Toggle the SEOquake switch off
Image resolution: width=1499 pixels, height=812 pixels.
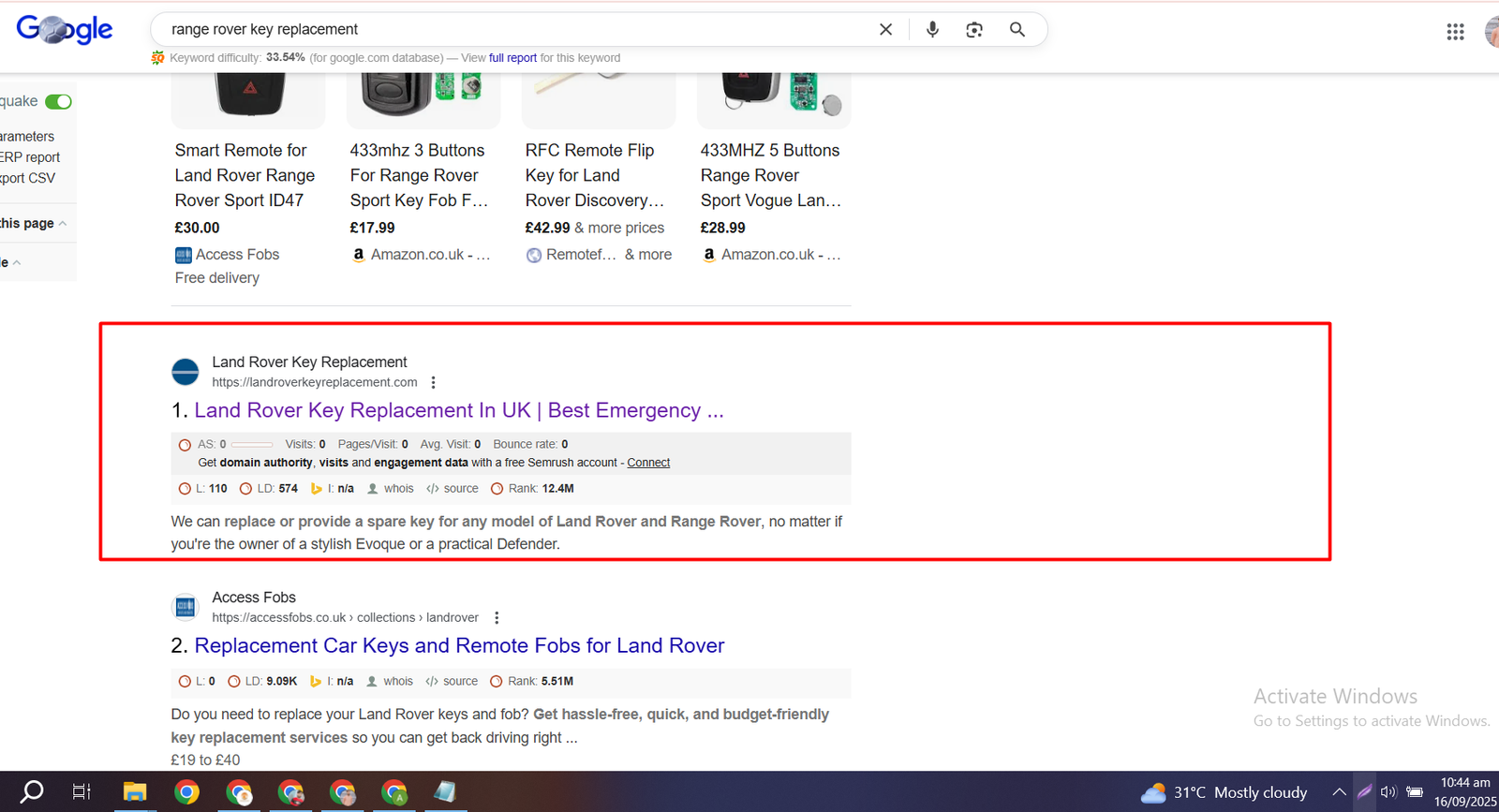pyautogui.click(x=58, y=101)
